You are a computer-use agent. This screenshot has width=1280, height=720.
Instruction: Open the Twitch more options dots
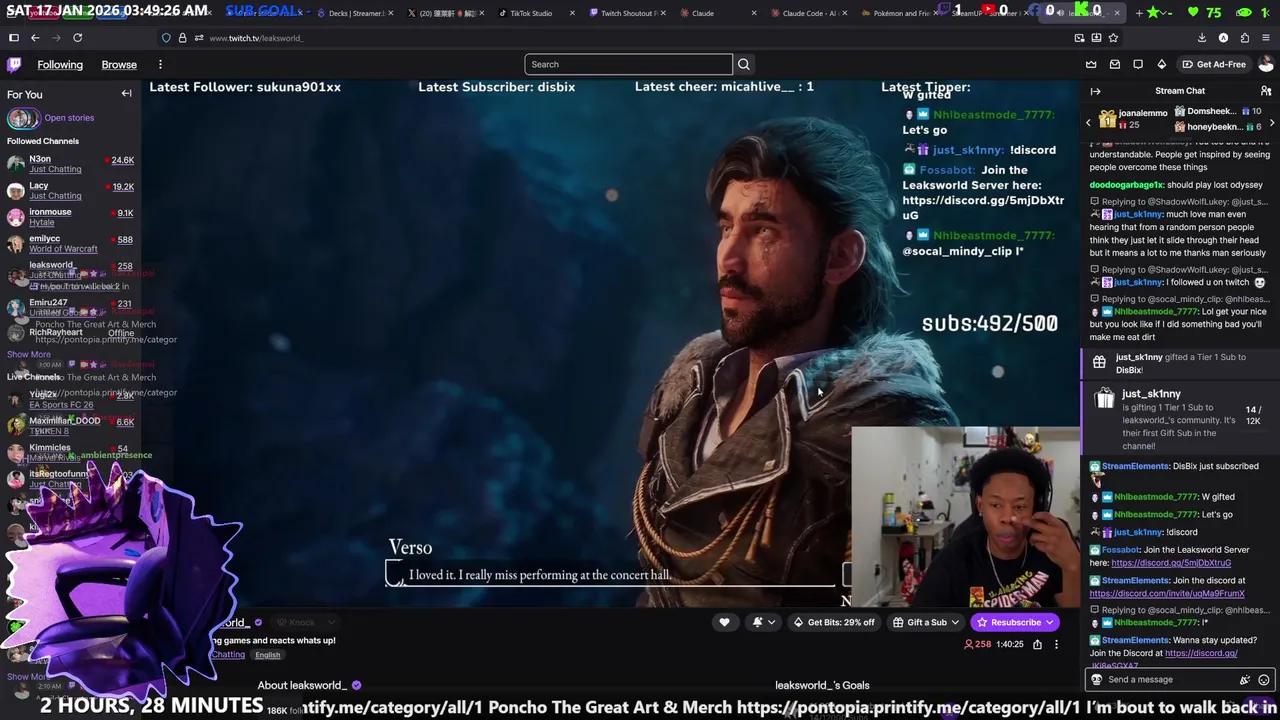160,65
